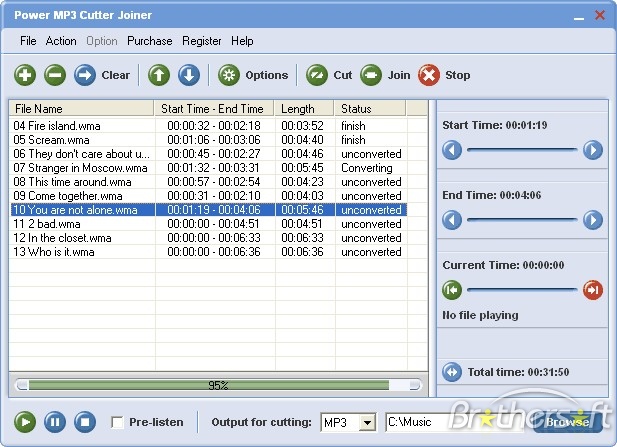Enable the Pre-listen checkbox
617x447 pixels.
coord(117,422)
